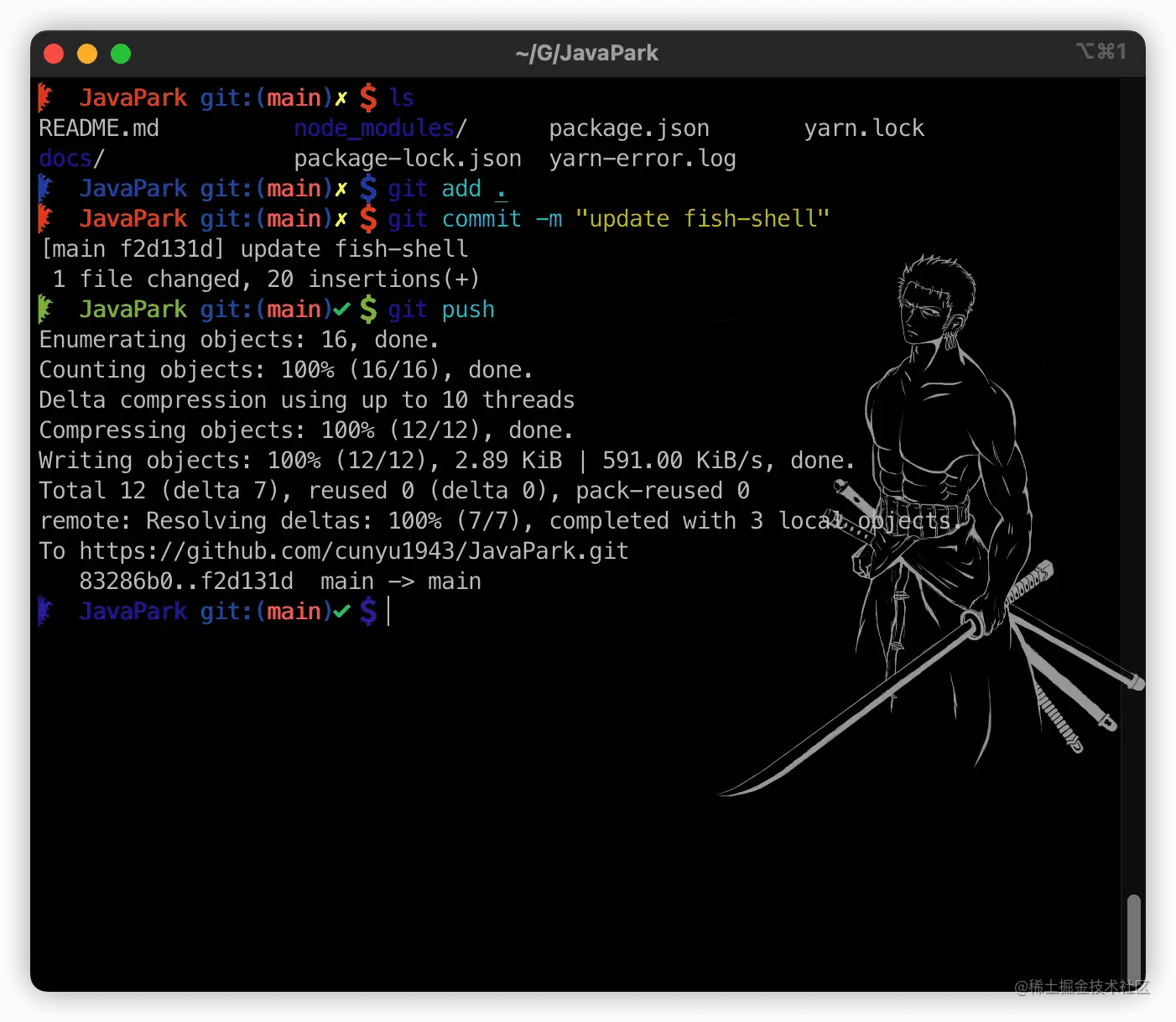Click the package-lock.json file name
The height and width of the screenshot is (1022, 1176).
(408, 159)
